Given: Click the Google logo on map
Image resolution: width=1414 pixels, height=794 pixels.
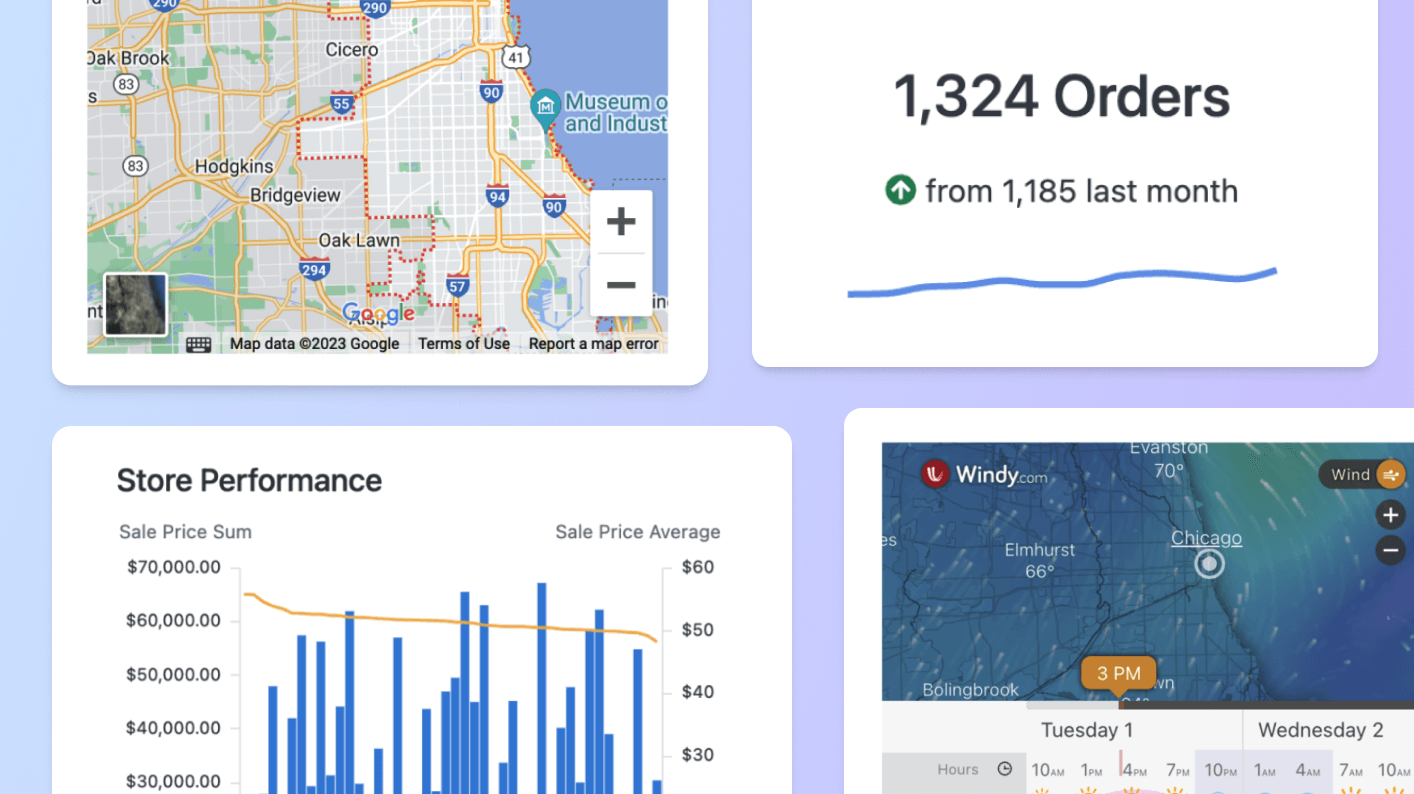Looking at the screenshot, I should pos(378,314).
